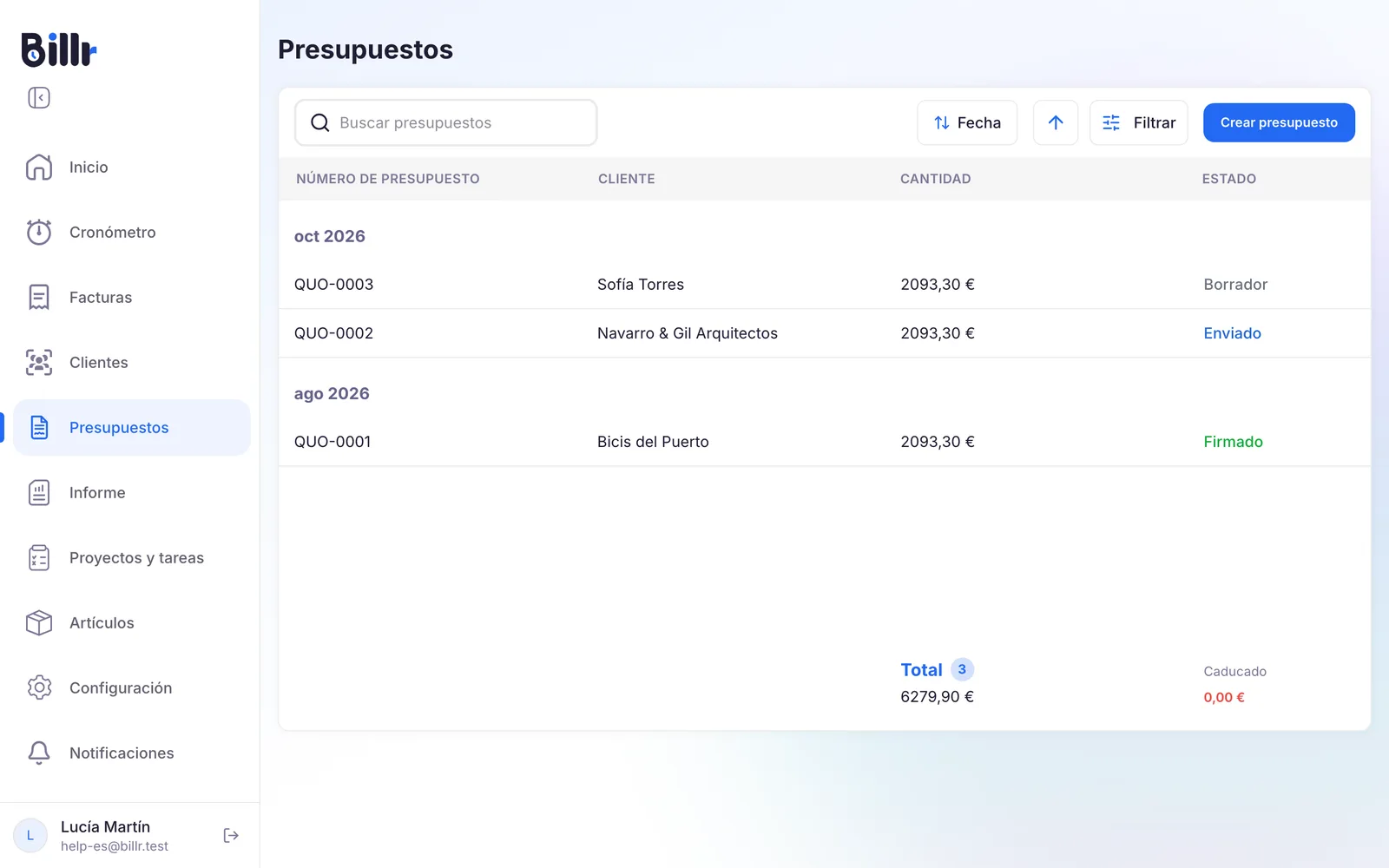Image resolution: width=1389 pixels, height=868 pixels.
Task: Click the help-es@billr.test email
Action: point(115,846)
